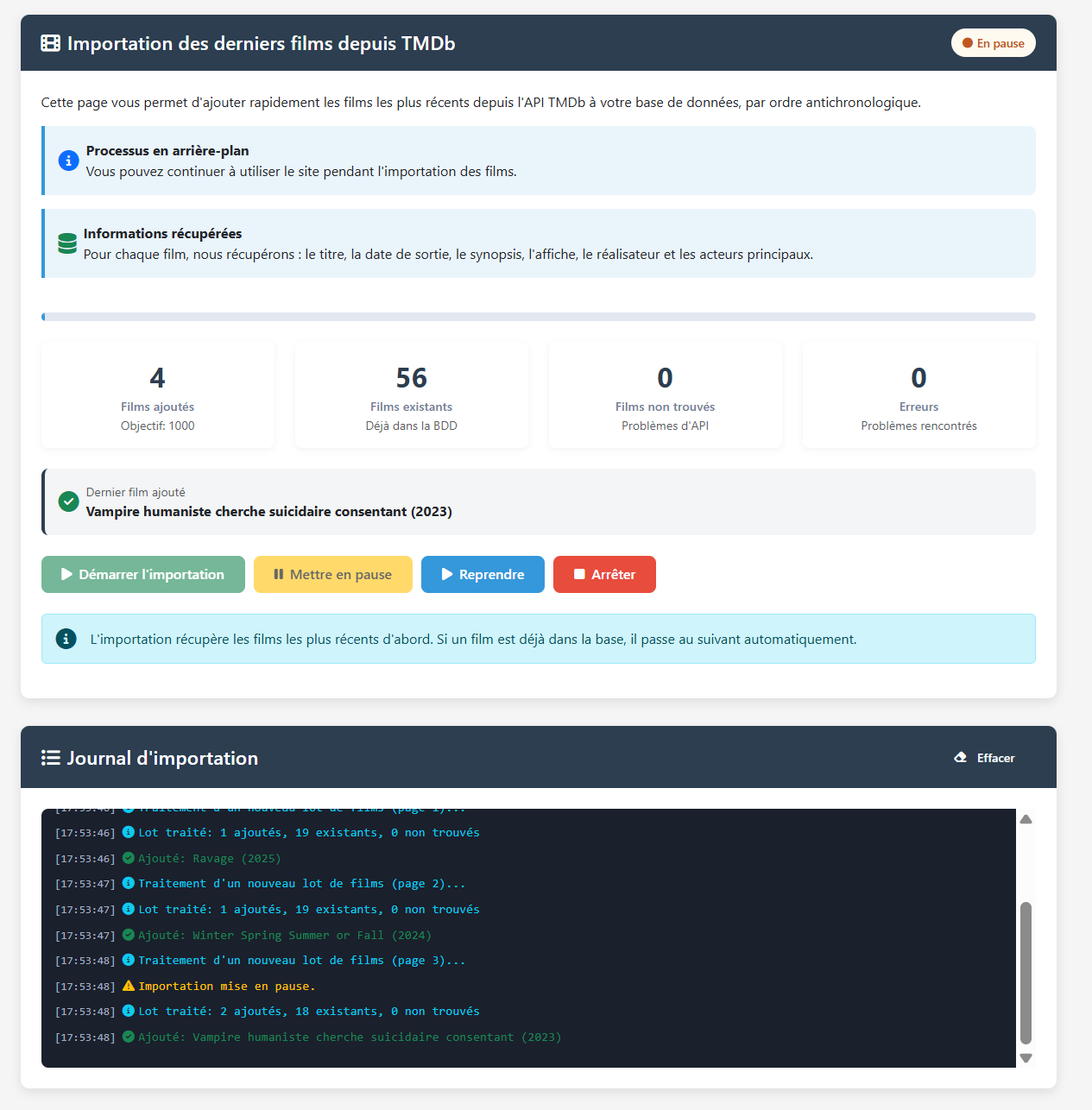Click the Films existants stat card
The image size is (1092, 1110).
click(412, 395)
